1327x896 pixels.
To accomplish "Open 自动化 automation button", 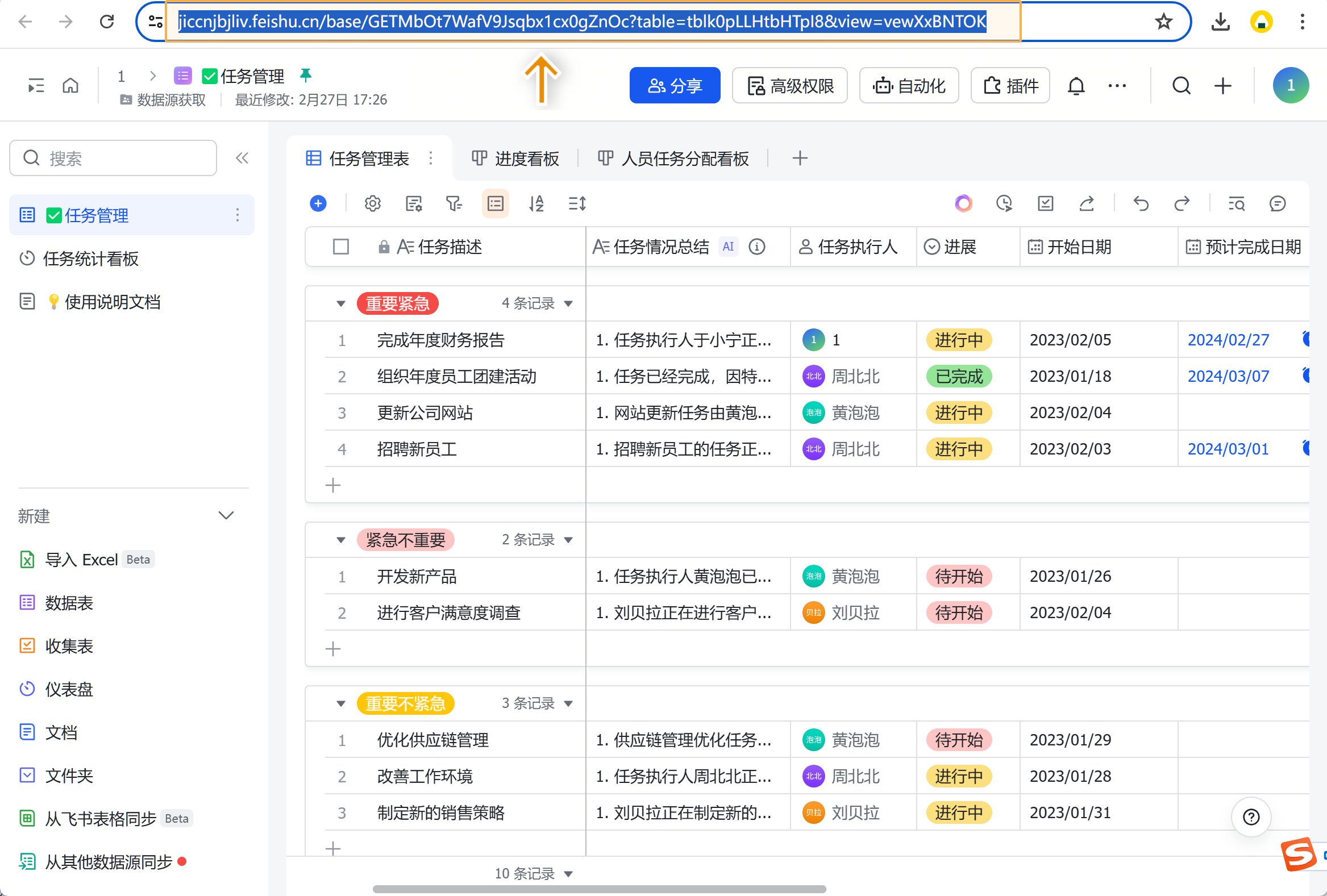I will pyautogui.click(x=909, y=85).
